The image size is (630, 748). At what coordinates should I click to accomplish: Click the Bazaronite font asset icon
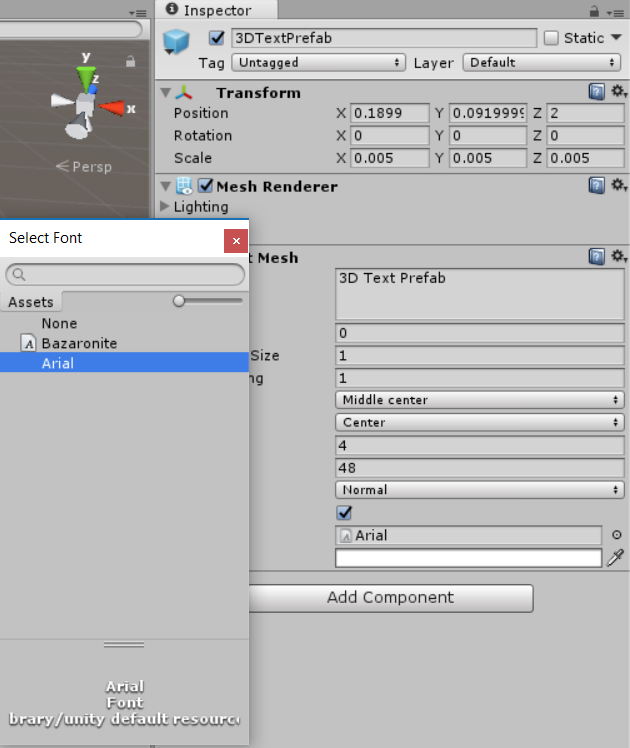29,343
